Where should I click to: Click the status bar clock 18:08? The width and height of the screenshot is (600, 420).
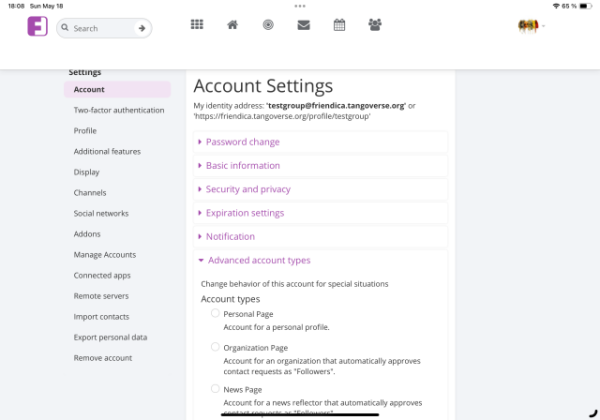click(16, 6)
